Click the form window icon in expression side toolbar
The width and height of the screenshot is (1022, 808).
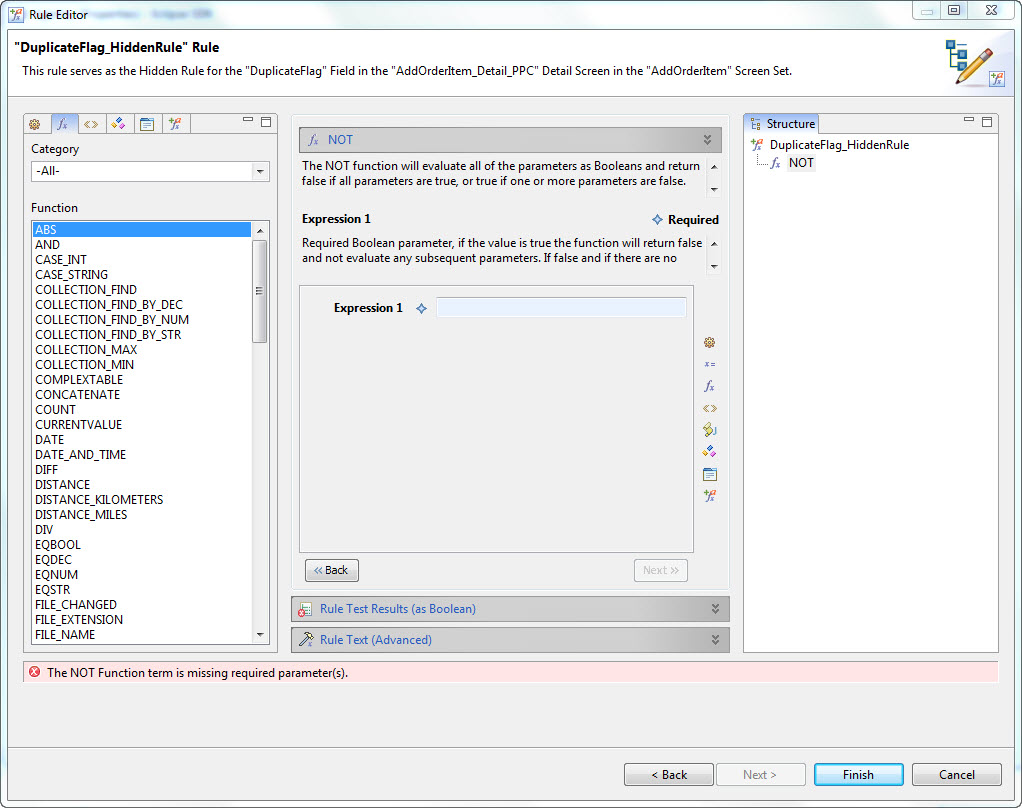710,474
